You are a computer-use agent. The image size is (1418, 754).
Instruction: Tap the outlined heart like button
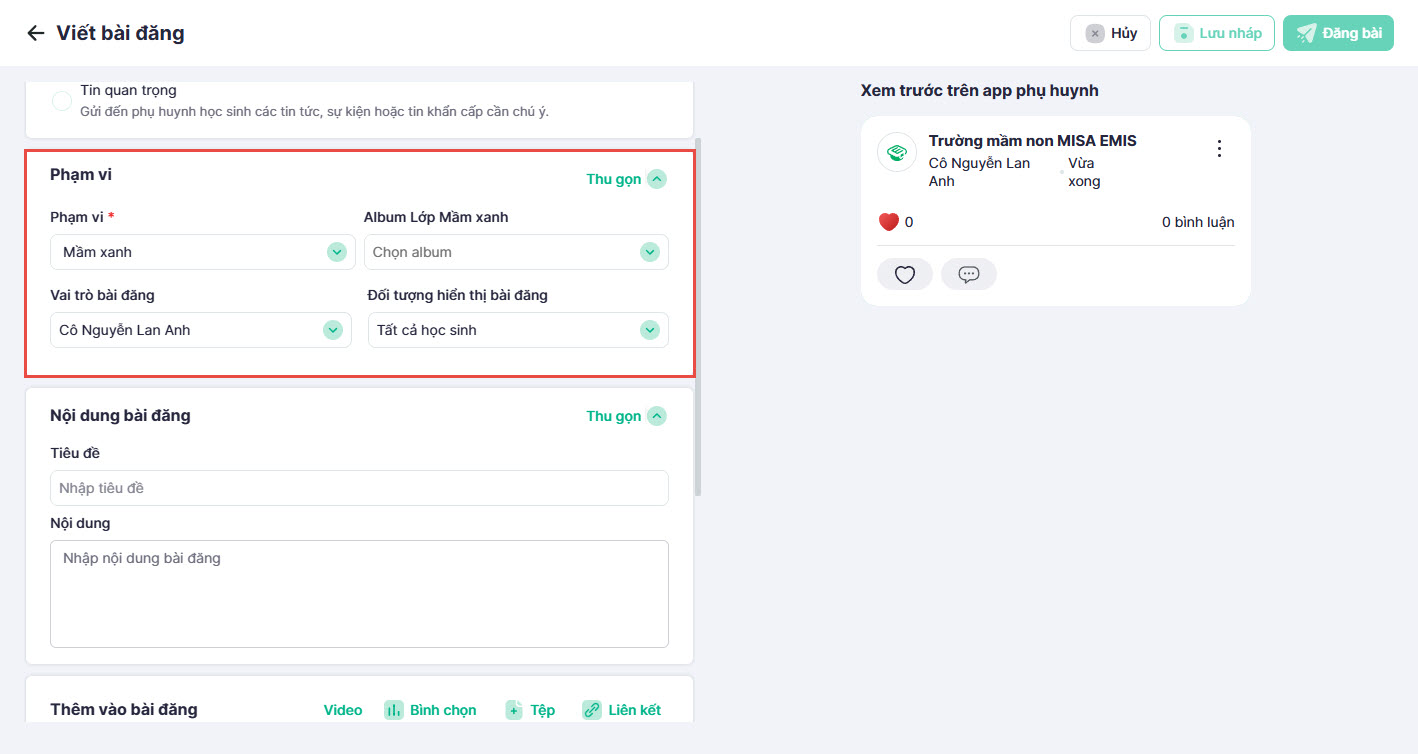(x=904, y=275)
